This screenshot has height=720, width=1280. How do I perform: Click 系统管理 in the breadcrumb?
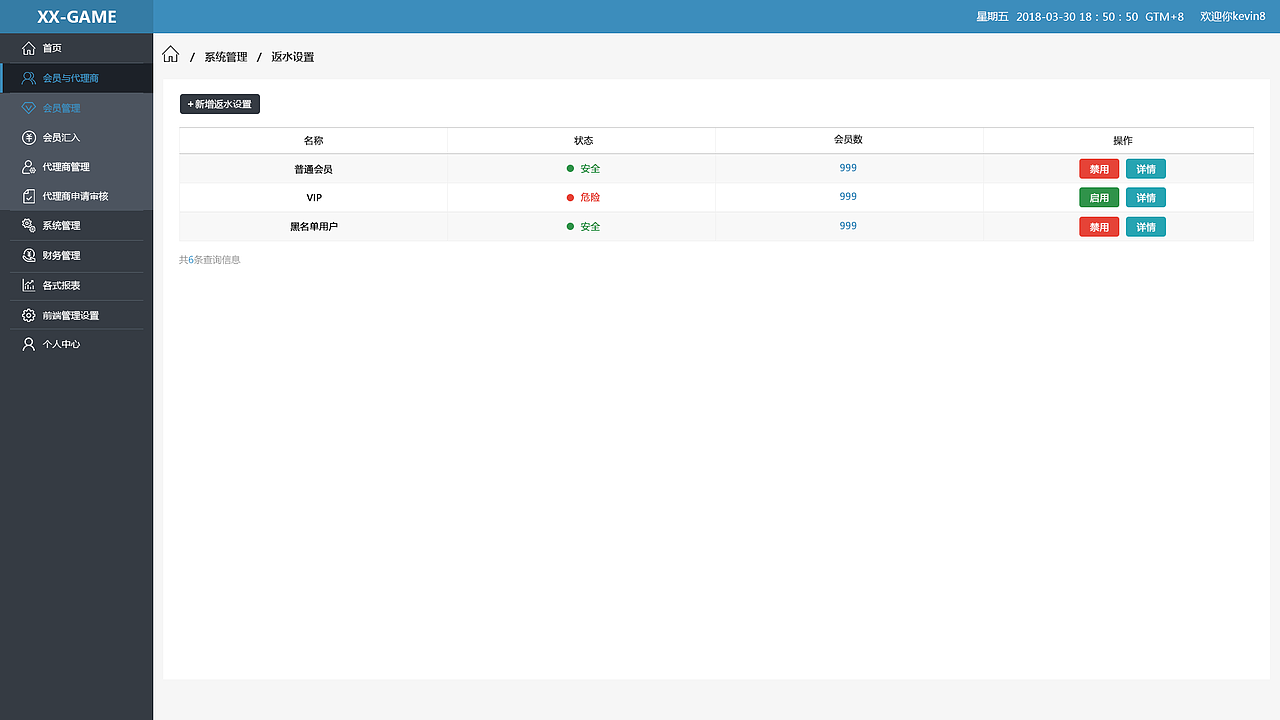pos(226,57)
